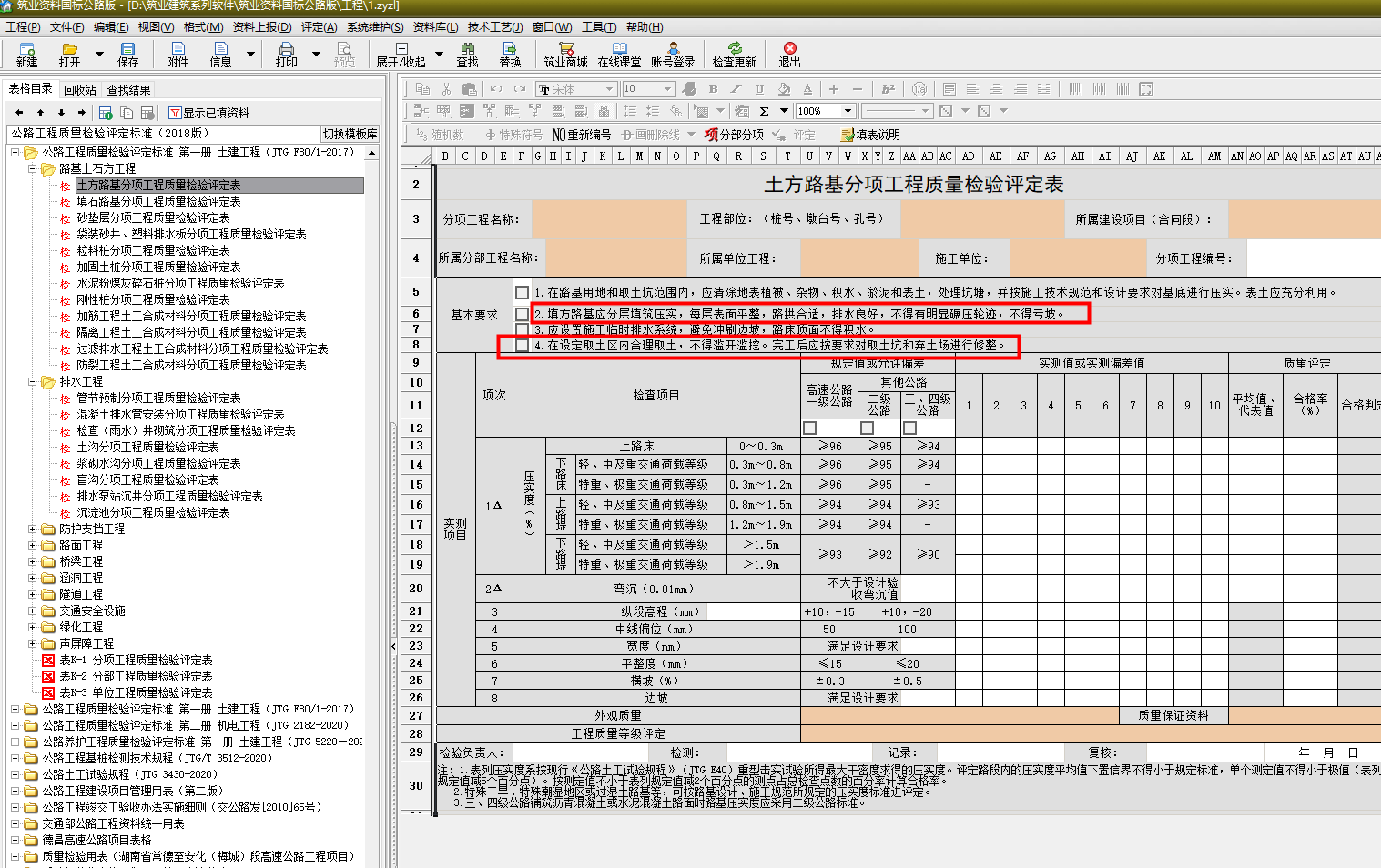
Task: Check 二级公路 checkbox
Action: (868, 428)
